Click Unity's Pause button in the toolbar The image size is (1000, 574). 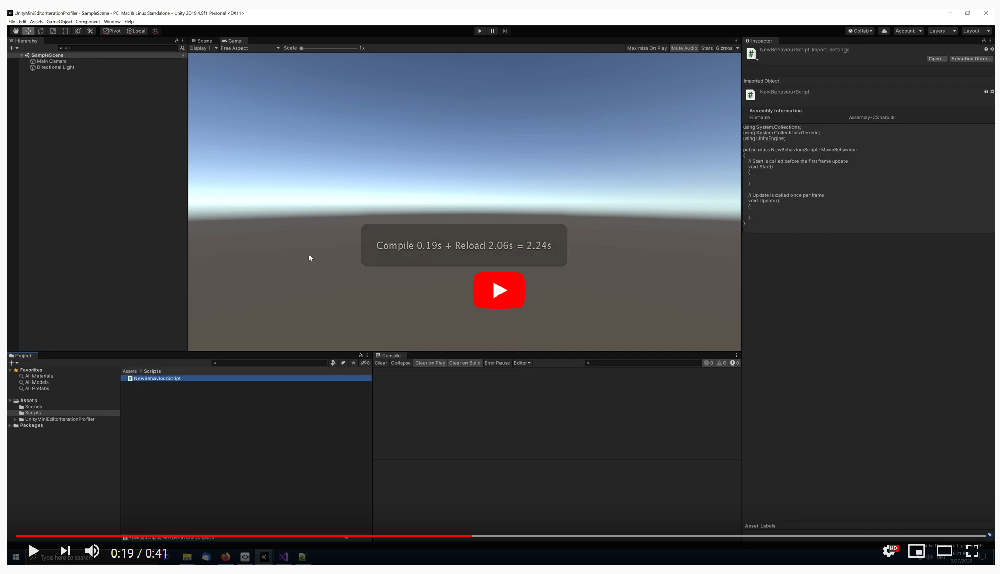point(492,31)
